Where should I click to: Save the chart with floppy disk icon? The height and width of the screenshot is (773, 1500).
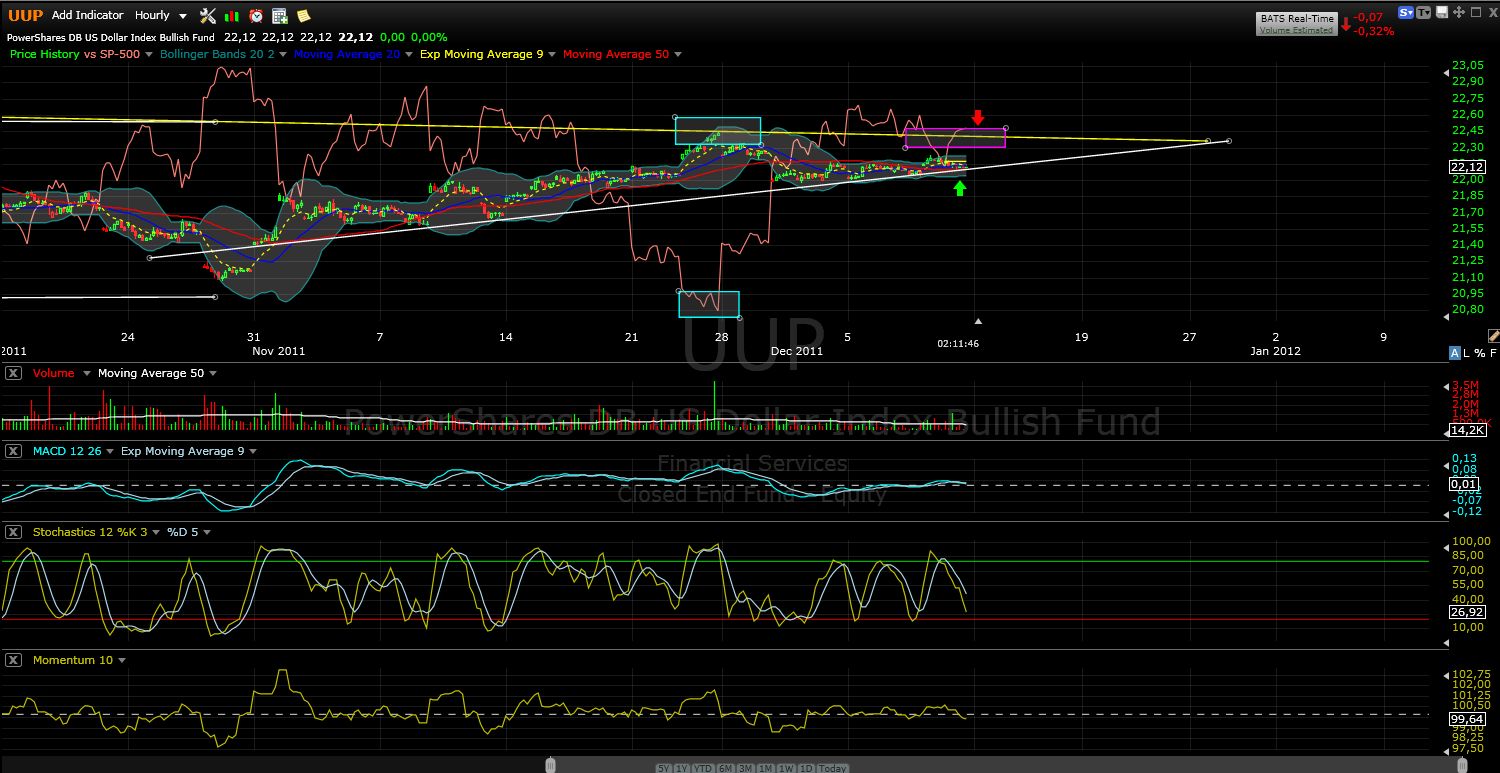[x=1443, y=12]
